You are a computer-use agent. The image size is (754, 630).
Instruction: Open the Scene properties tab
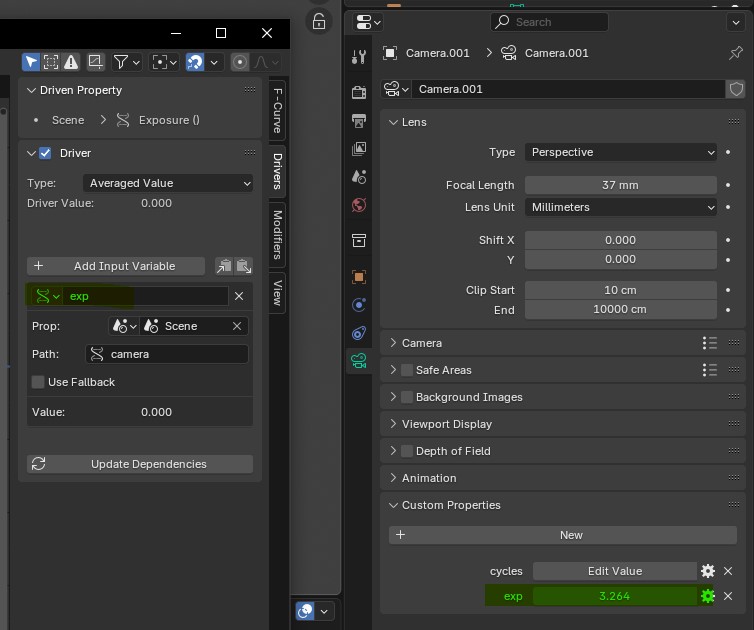tap(359, 177)
